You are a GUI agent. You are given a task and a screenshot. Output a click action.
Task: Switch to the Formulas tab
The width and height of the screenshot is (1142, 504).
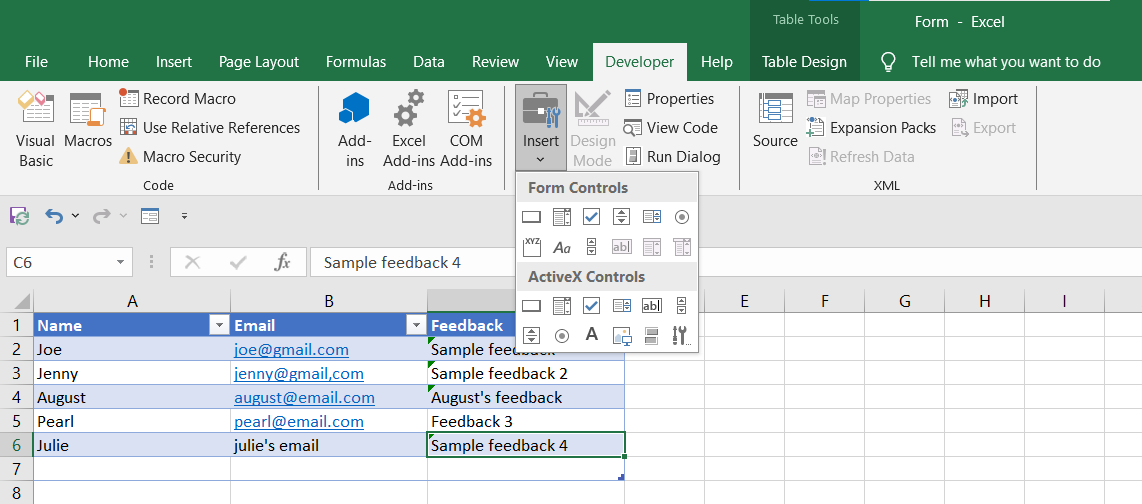coord(356,62)
